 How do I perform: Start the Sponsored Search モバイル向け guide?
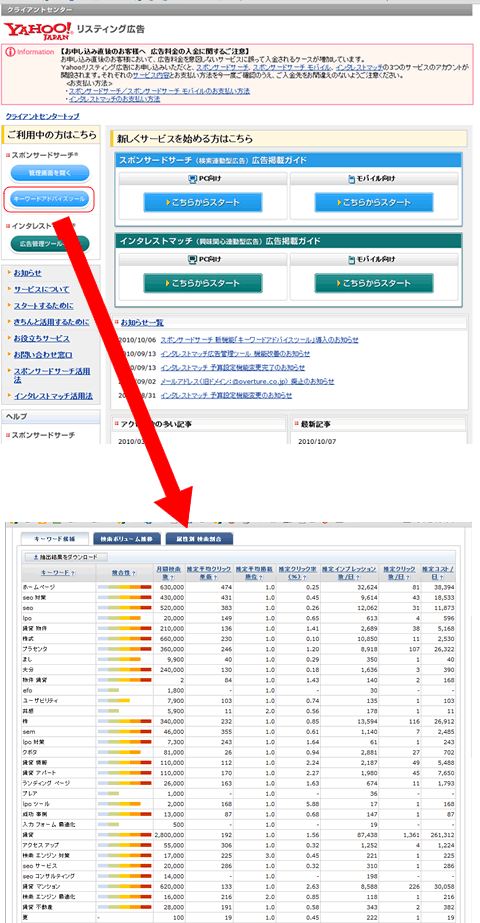coord(374,202)
